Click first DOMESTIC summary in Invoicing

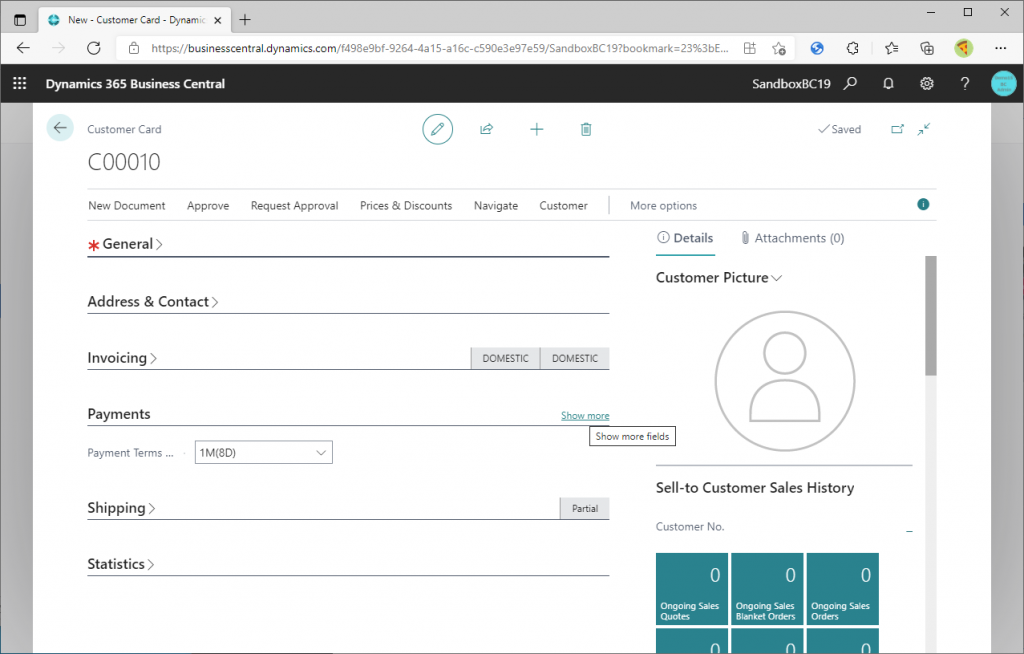click(505, 358)
